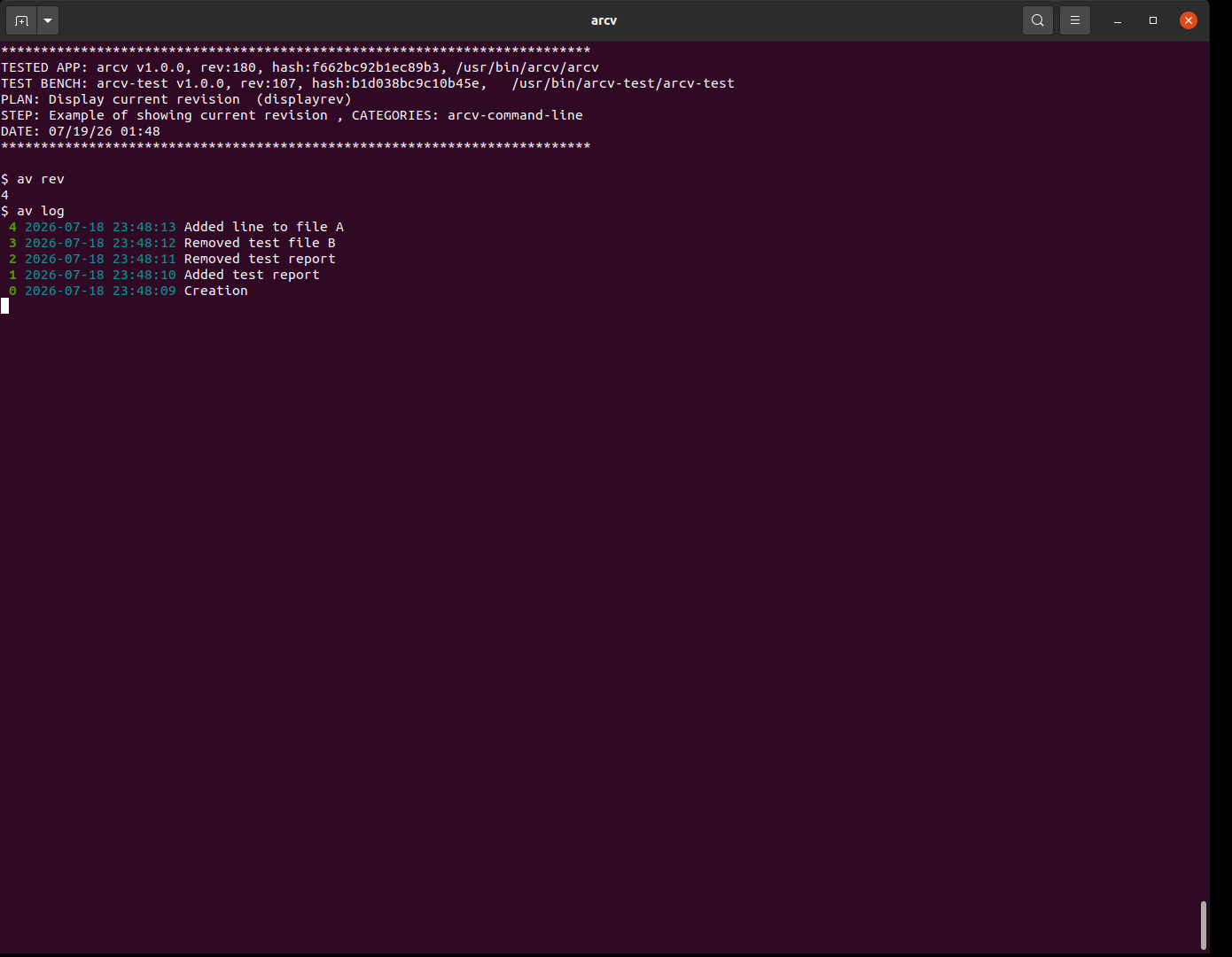The width and height of the screenshot is (1232, 957).
Task: Click revision 4 'Added line to file A'
Action: [176, 227]
